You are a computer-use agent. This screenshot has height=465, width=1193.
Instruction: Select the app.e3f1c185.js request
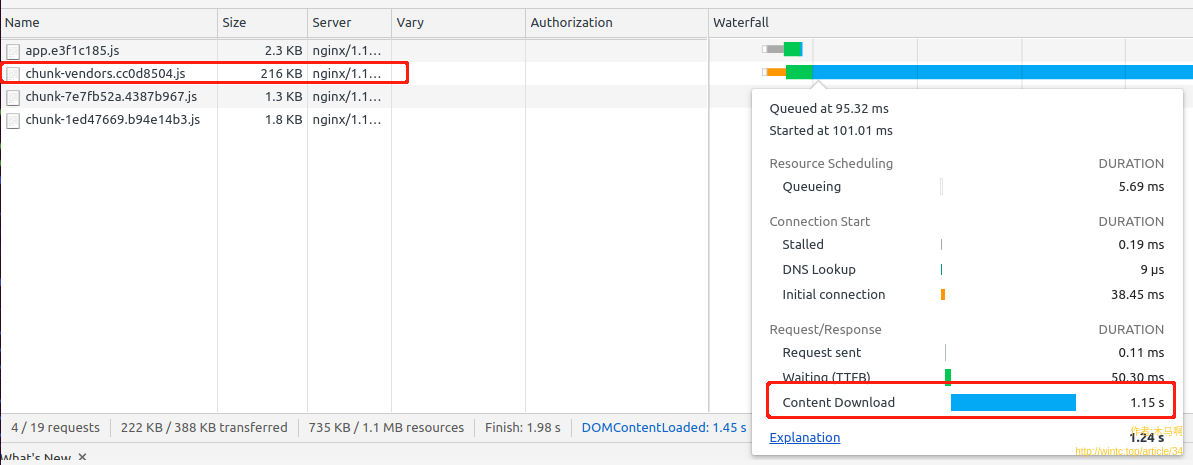72,51
